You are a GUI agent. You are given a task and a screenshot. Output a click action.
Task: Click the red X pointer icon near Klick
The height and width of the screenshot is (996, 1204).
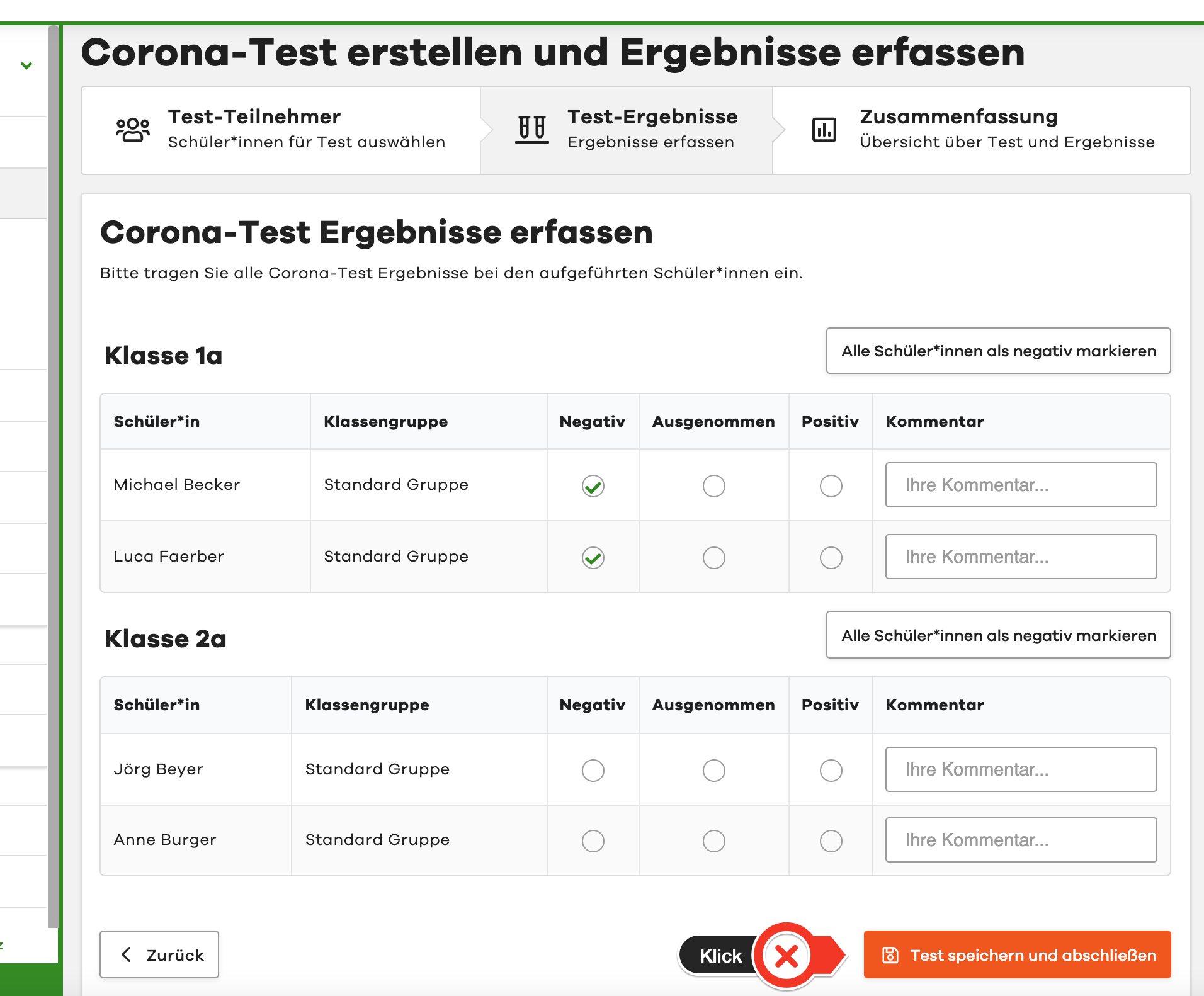pos(787,956)
